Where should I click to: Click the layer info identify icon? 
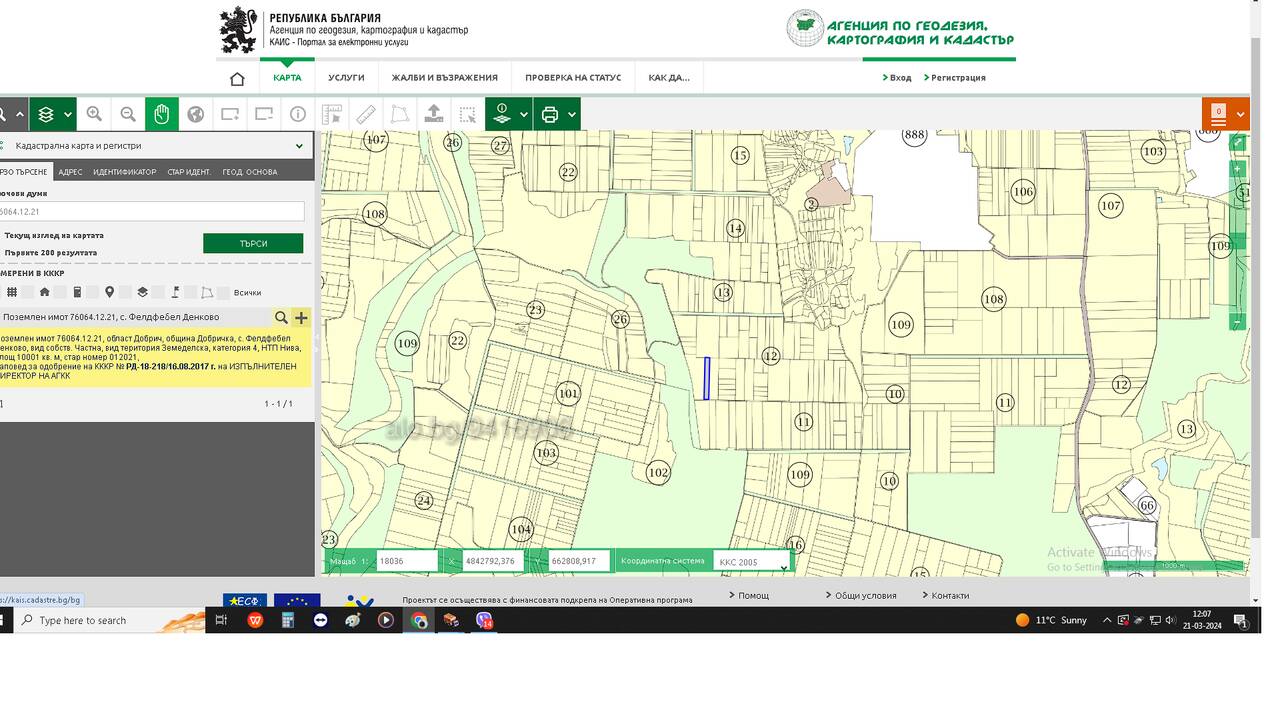pos(502,114)
